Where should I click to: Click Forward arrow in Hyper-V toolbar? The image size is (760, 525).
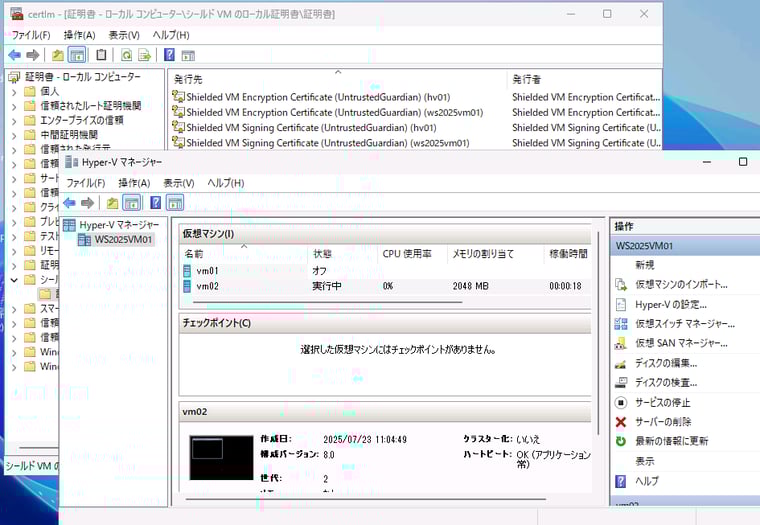coord(87,203)
